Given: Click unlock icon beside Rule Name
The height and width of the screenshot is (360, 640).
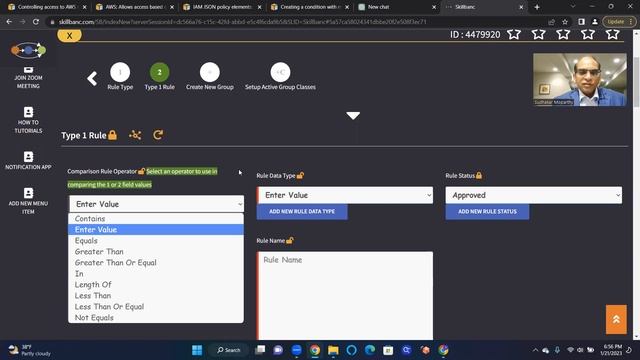Looking at the screenshot, I should (x=289, y=240).
